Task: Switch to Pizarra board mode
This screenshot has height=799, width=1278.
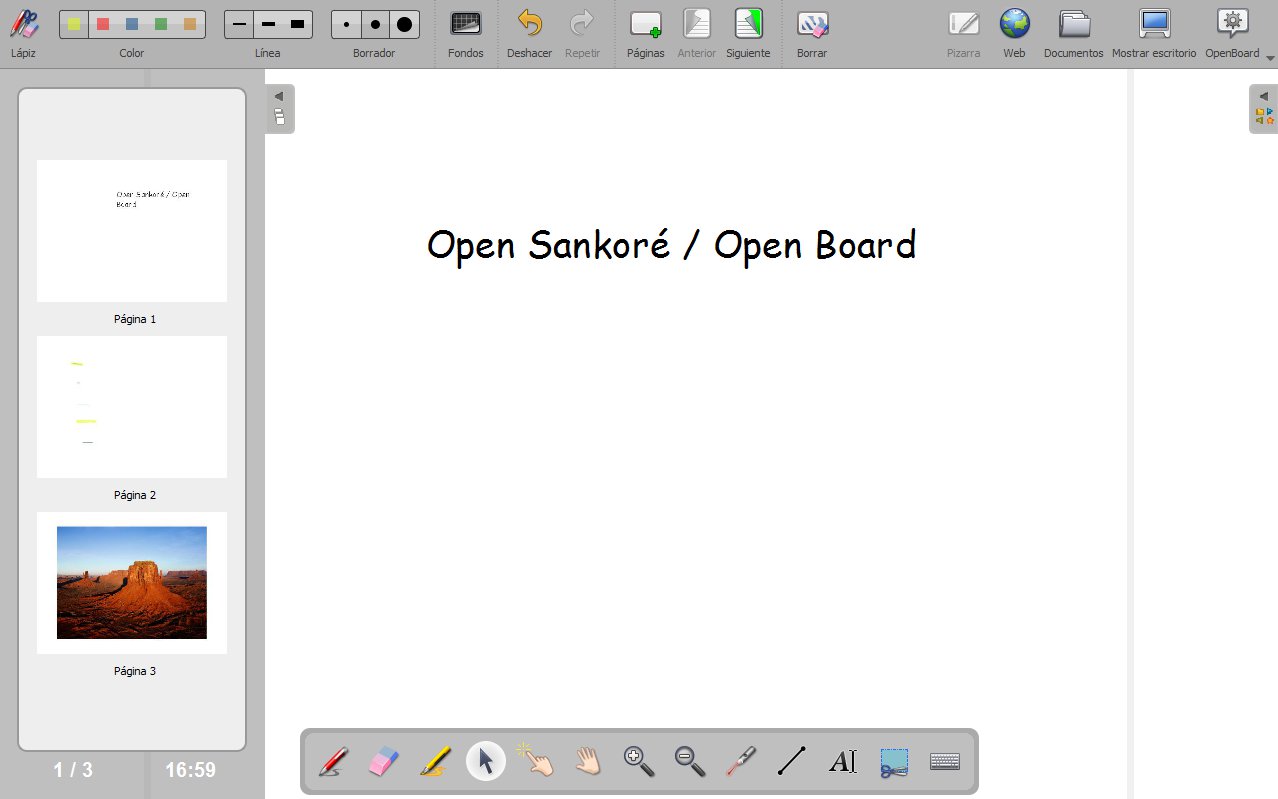Action: coord(963,33)
